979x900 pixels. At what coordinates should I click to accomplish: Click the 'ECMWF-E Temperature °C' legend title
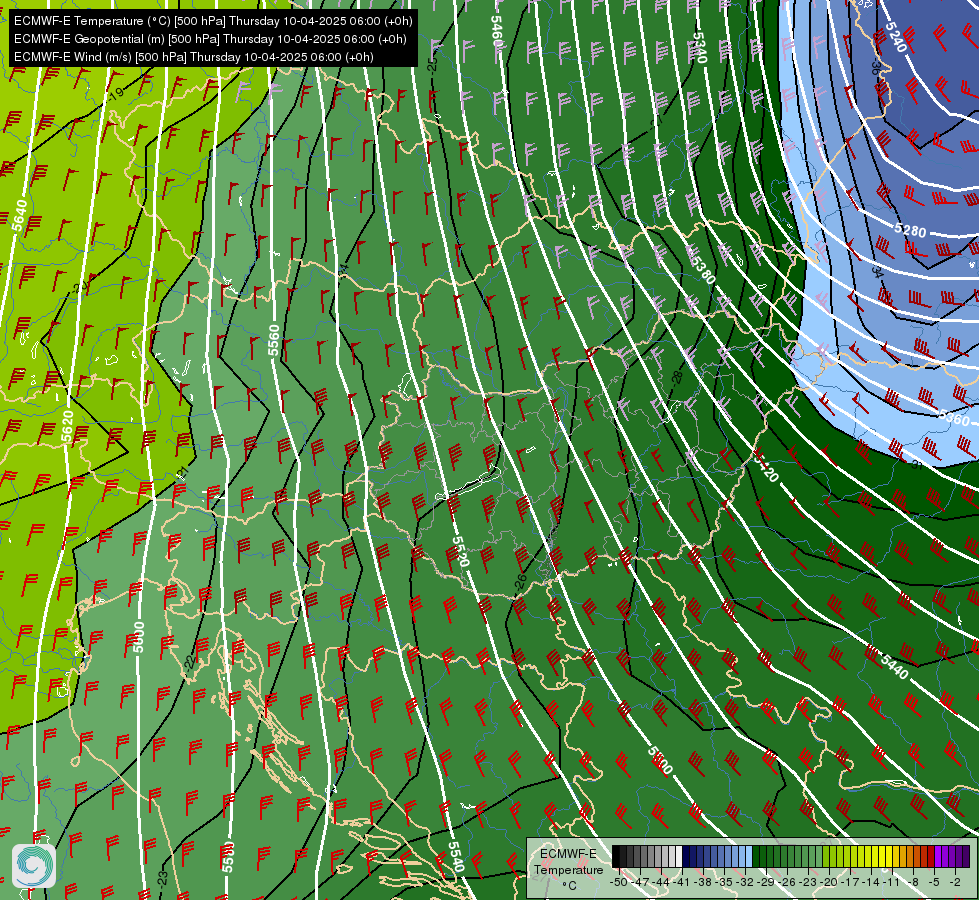click(x=568, y=869)
